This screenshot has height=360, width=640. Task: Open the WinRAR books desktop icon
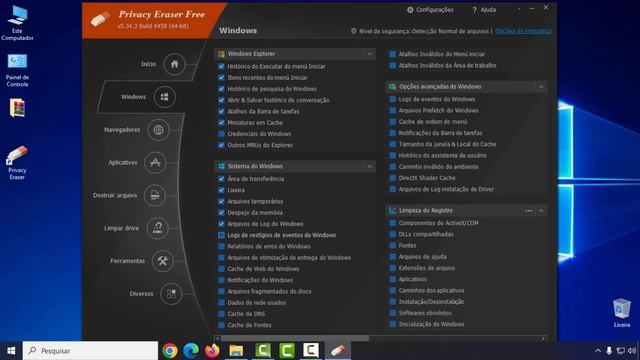(x=17, y=108)
